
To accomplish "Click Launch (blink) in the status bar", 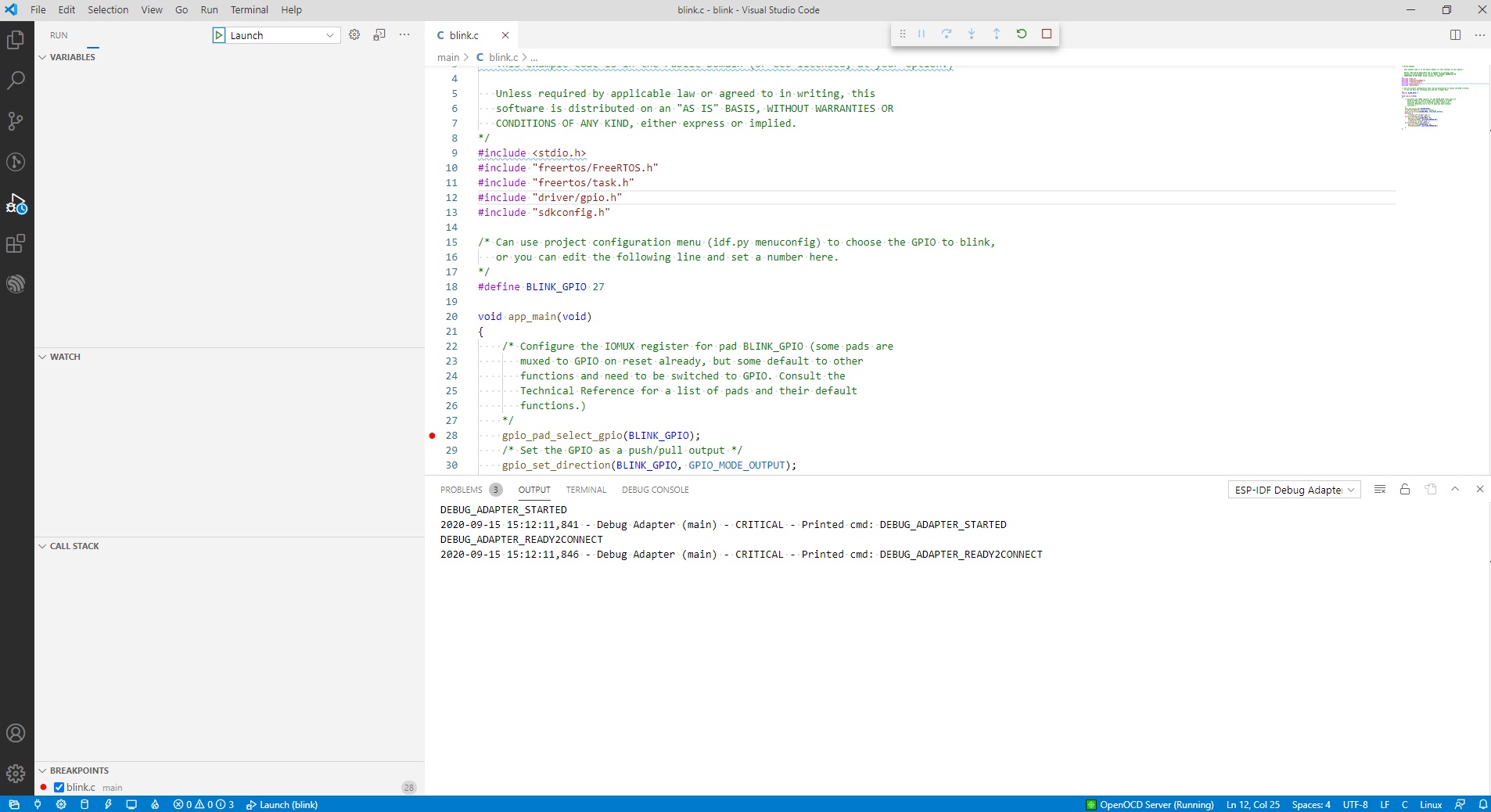I will point(281,804).
